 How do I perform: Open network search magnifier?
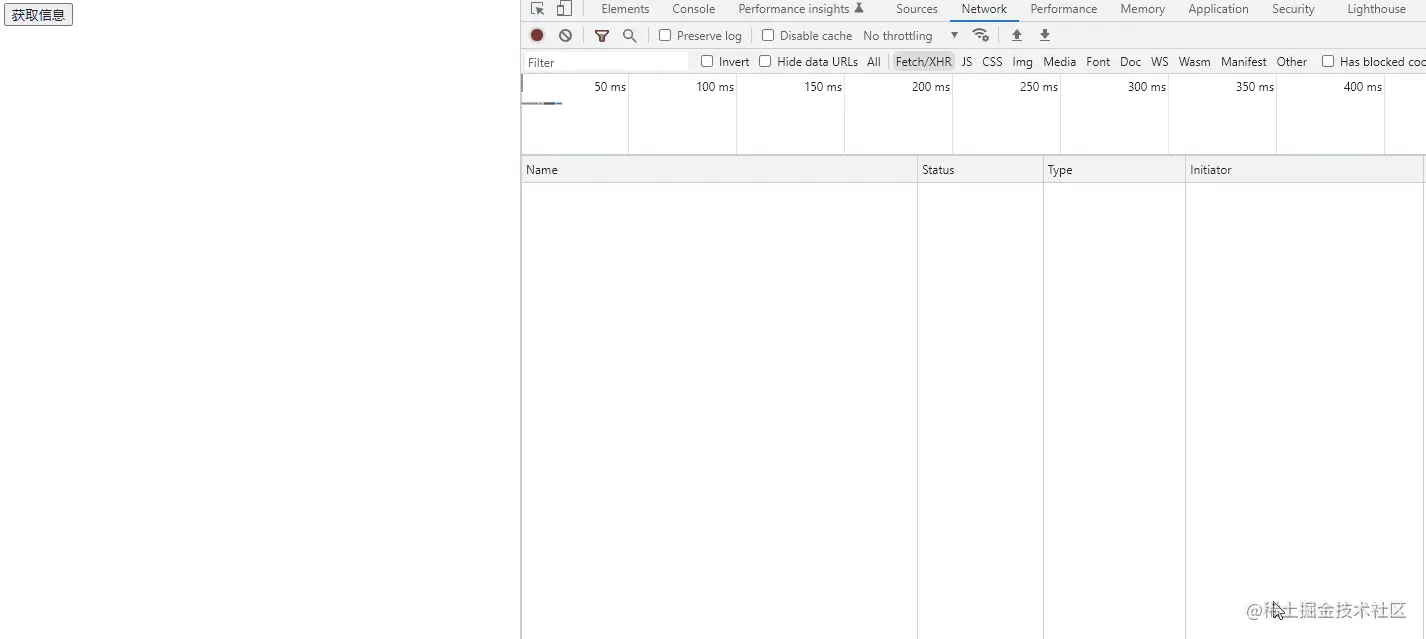629,35
